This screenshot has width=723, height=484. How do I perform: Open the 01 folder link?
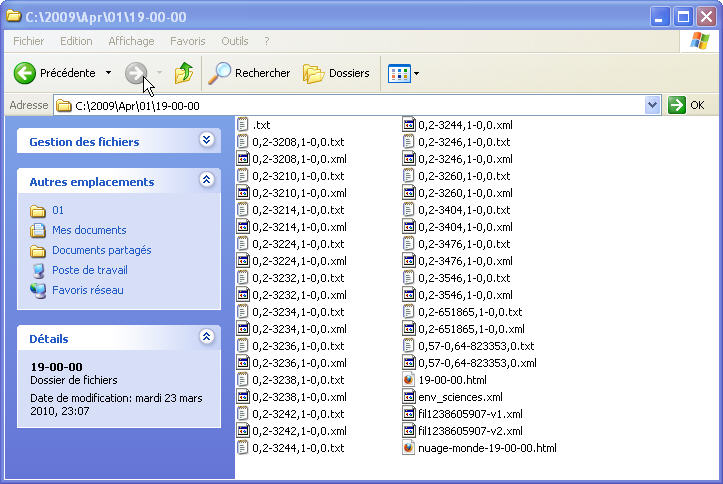tap(58, 210)
